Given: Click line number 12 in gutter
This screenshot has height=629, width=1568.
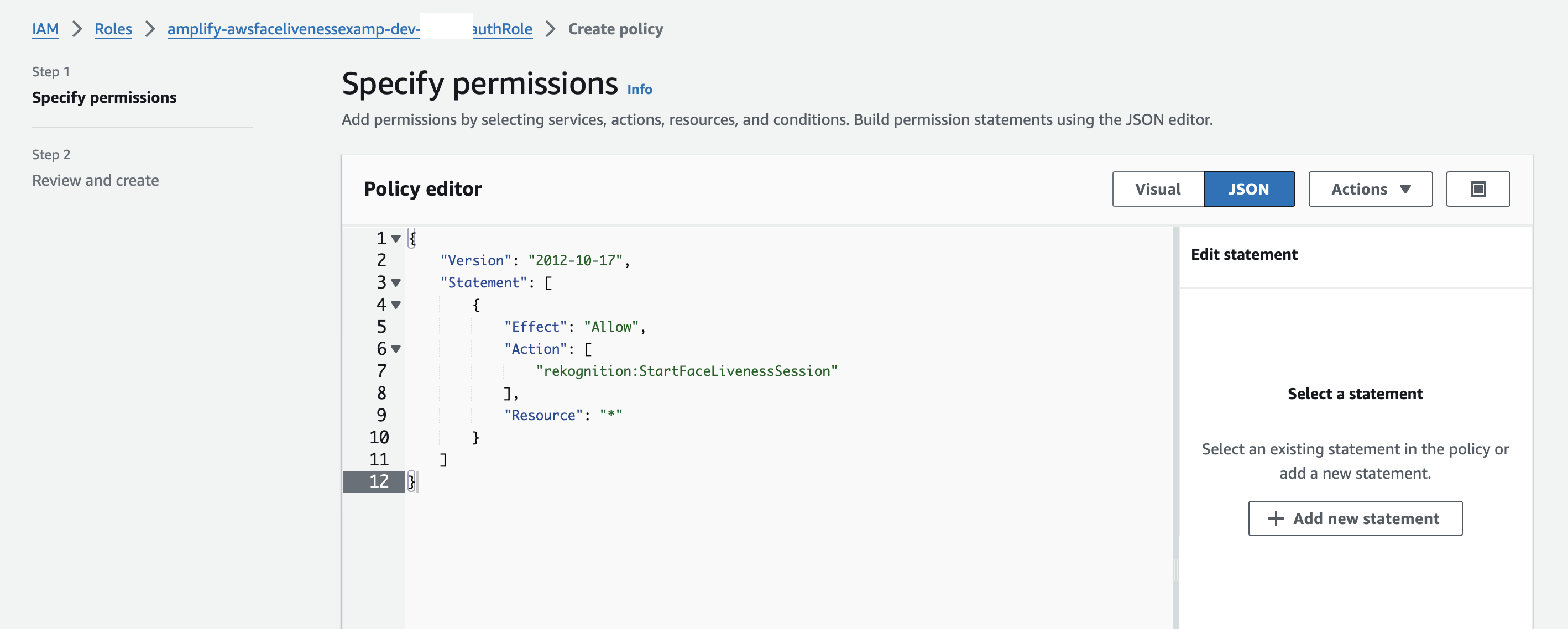Looking at the screenshot, I should click(379, 481).
